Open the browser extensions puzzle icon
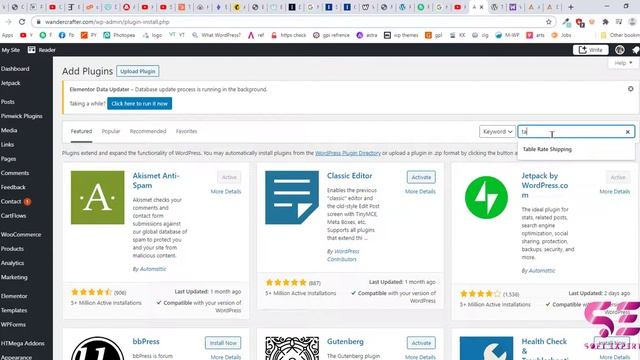This screenshot has width=640, height=360. (x=606, y=22)
